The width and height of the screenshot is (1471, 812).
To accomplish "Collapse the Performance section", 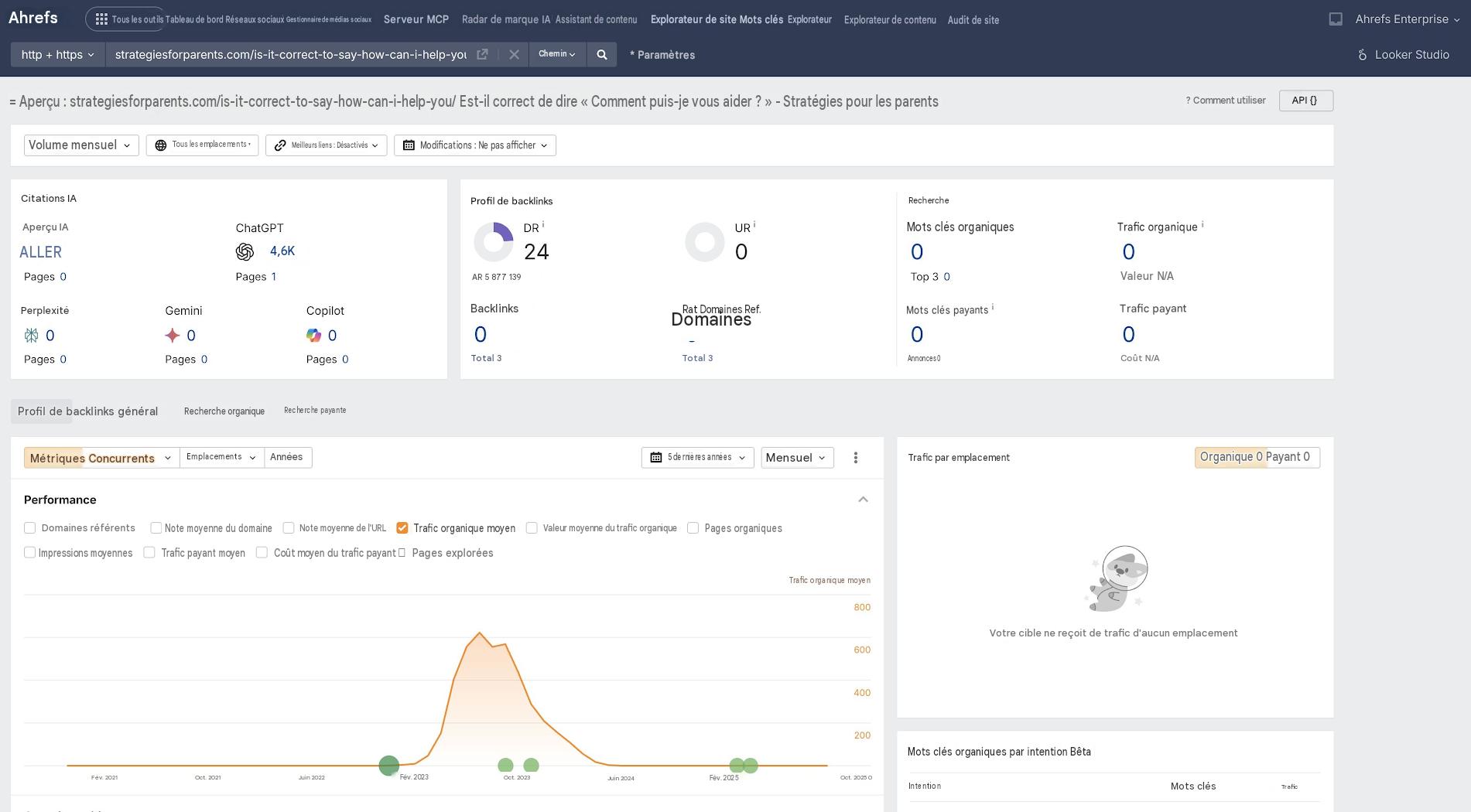I will pyautogui.click(x=864, y=500).
